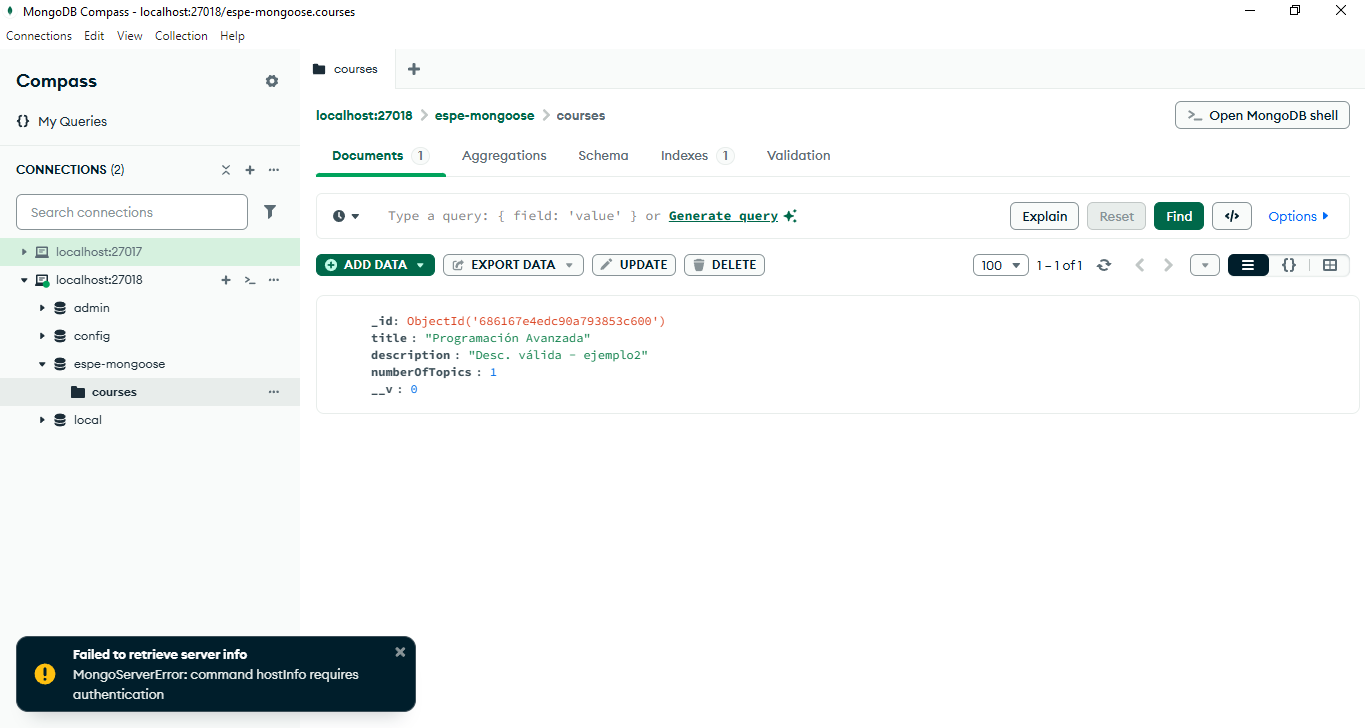Expand localhost:27017 connection
The height and width of the screenshot is (728, 1365).
pos(24,252)
